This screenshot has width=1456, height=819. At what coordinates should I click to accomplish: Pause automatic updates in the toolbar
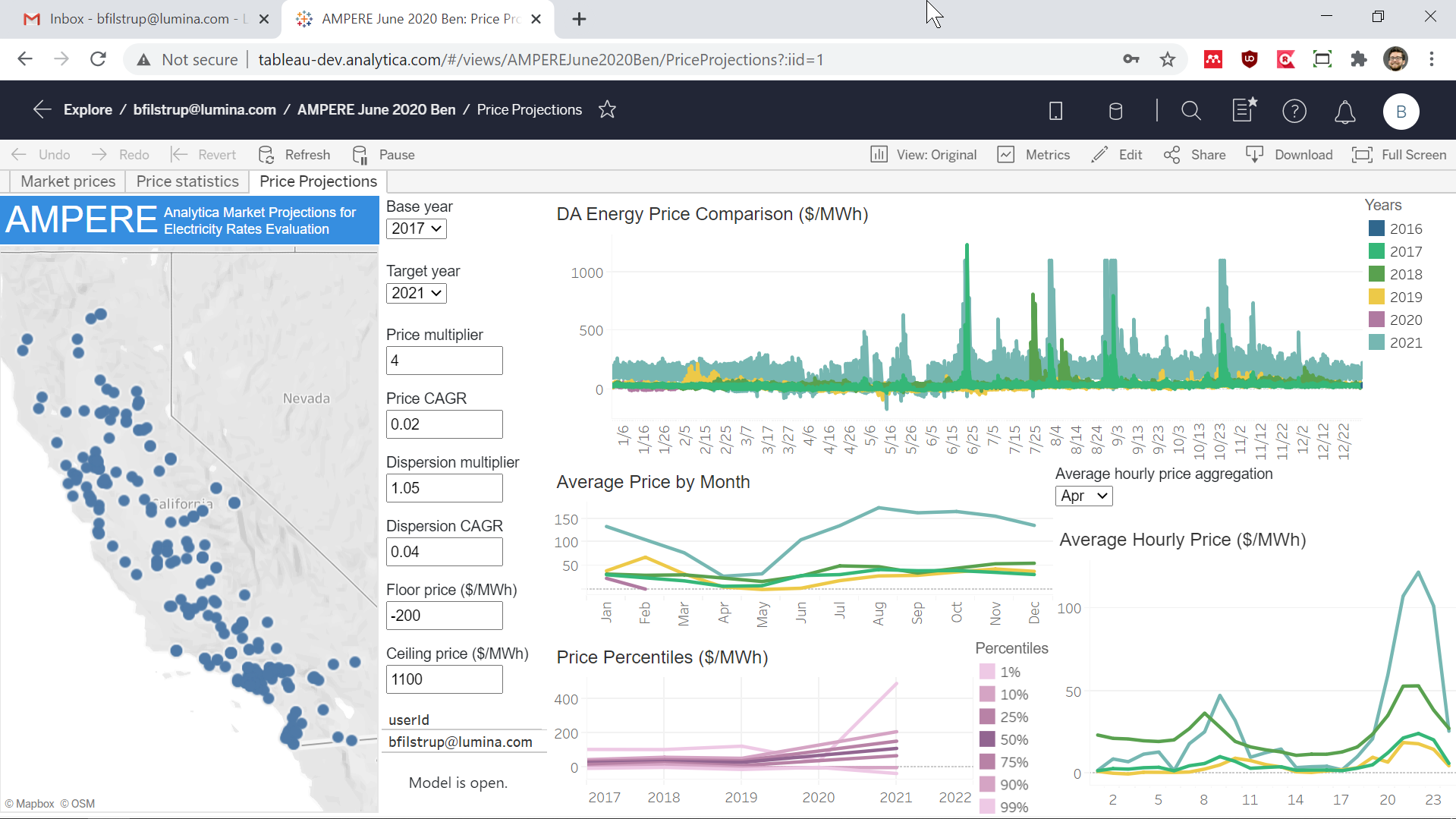(x=384, y=155)
